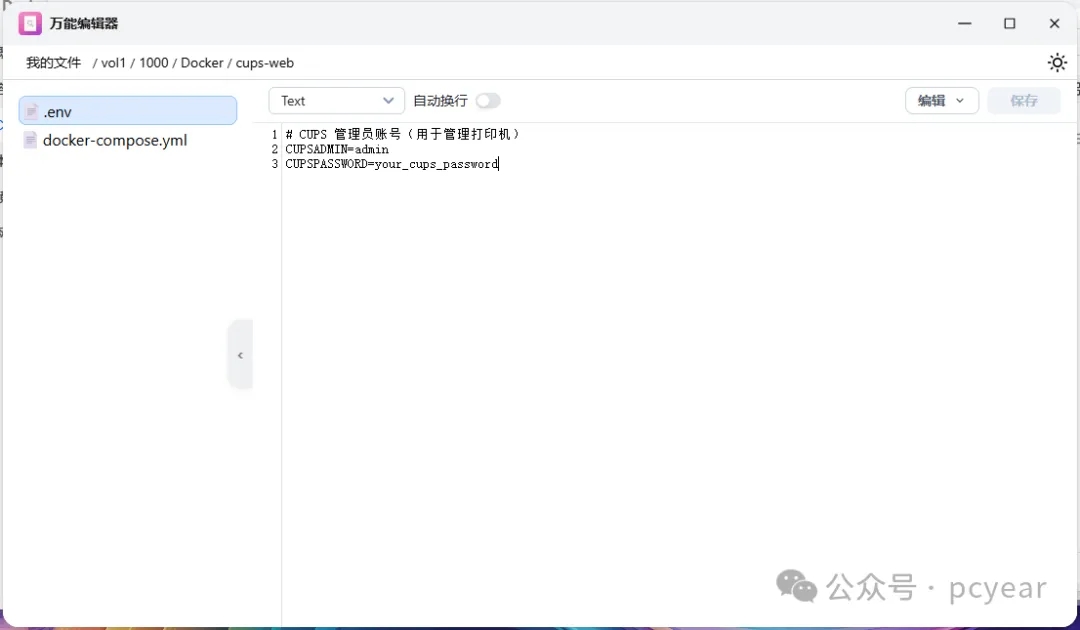Navigate to vol1 in breadcrumb path

click(113, 63)
